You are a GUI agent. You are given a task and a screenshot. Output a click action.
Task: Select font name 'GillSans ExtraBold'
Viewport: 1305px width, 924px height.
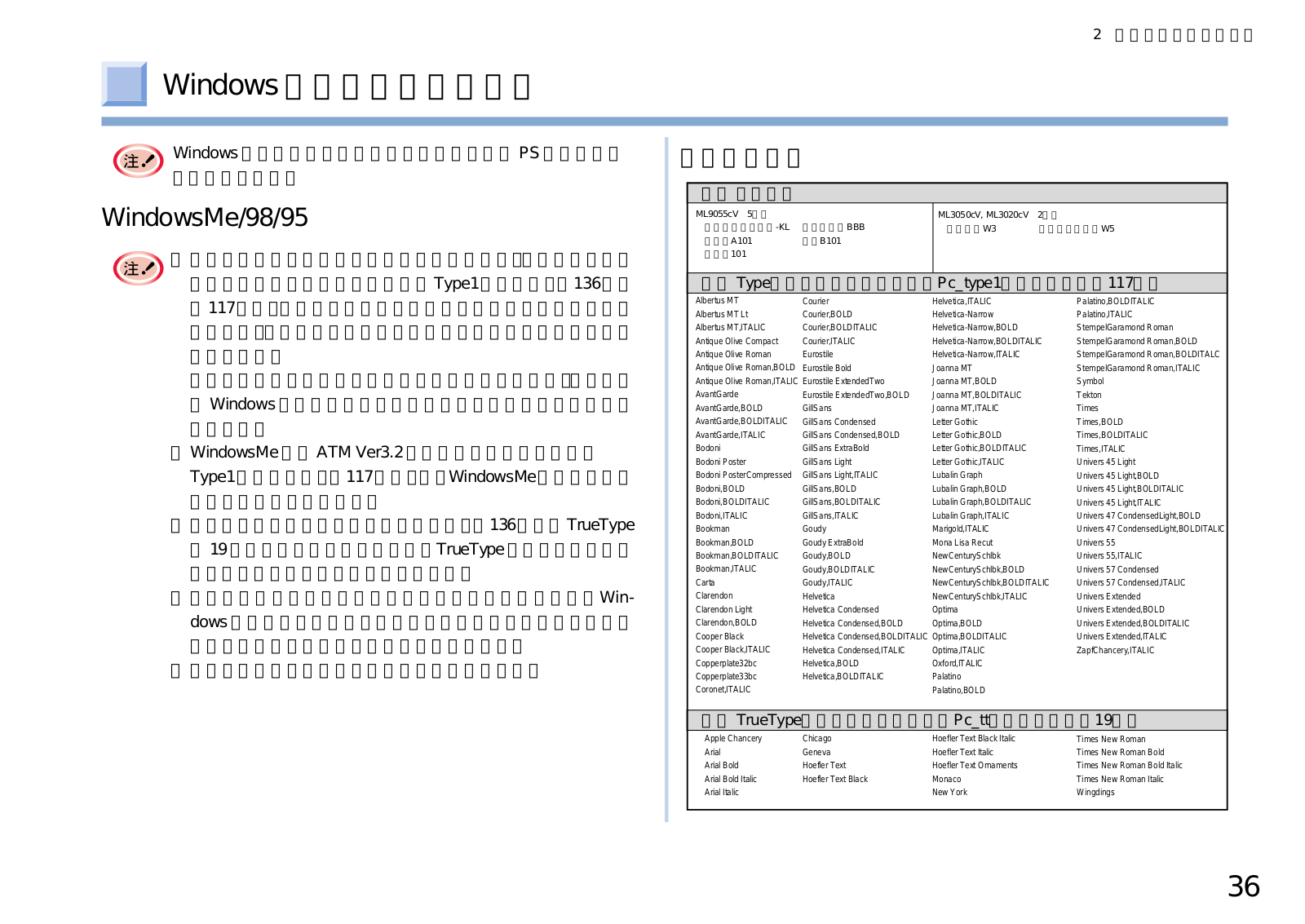836,449
